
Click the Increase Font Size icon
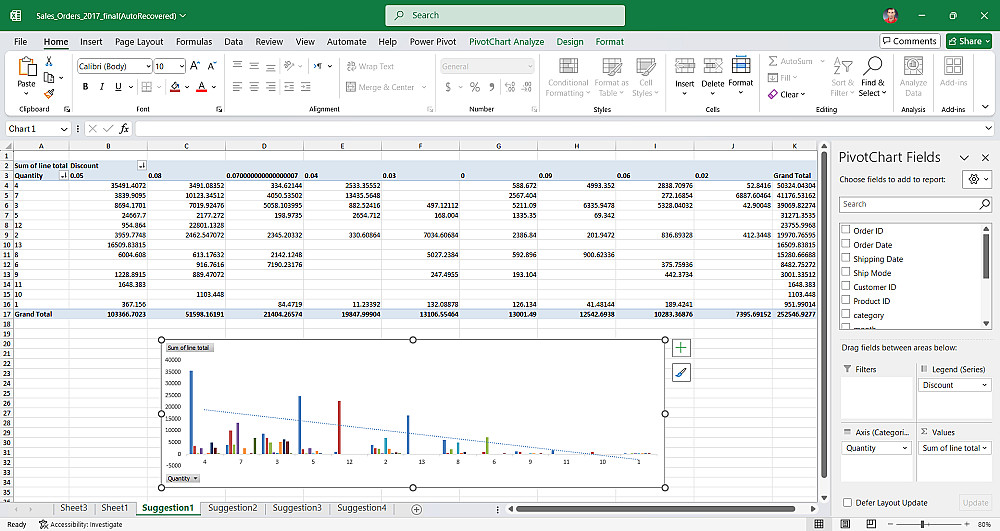pos(195,66)
